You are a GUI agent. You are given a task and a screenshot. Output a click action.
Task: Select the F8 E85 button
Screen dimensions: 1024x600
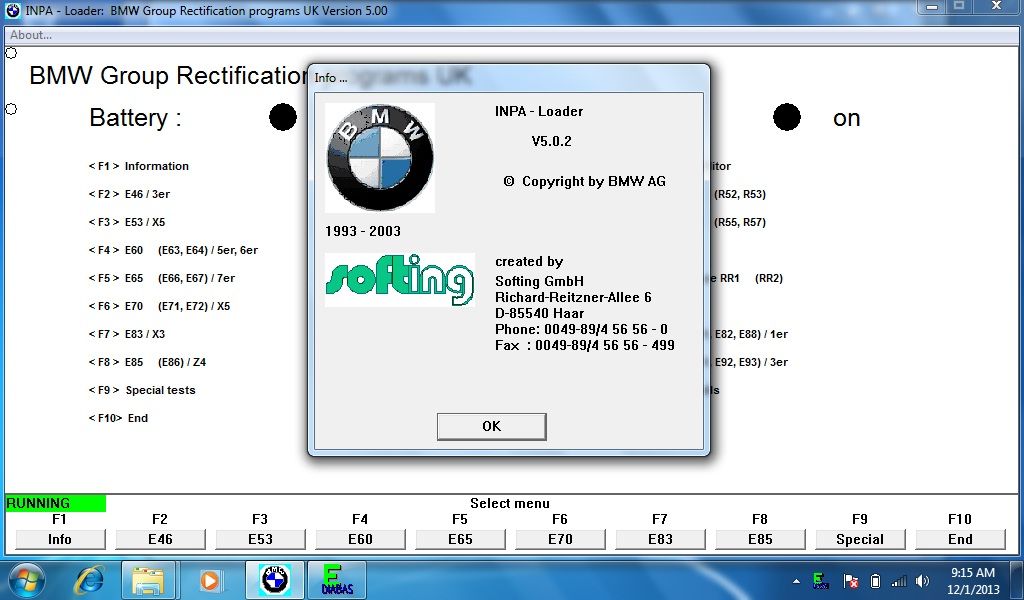(760, 539)
